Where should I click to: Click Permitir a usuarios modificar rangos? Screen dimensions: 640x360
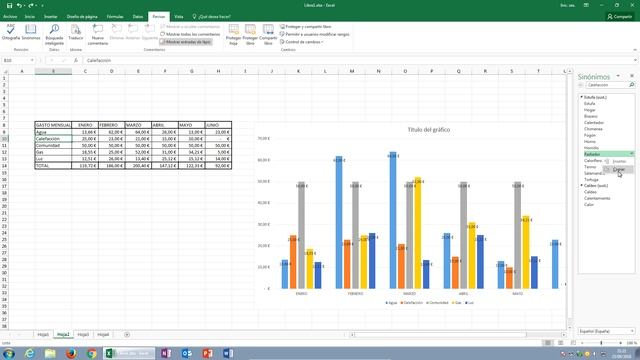[314, 34]
